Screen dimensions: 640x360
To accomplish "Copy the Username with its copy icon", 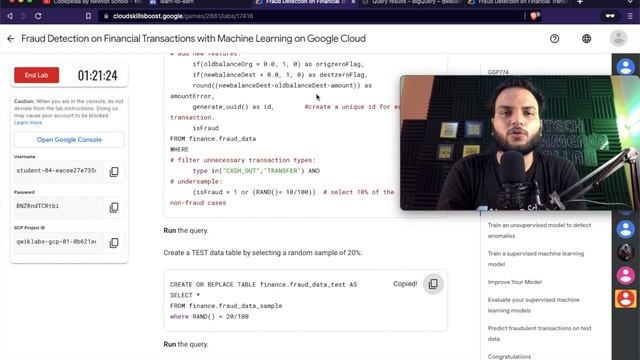I will tap(114, 171).
